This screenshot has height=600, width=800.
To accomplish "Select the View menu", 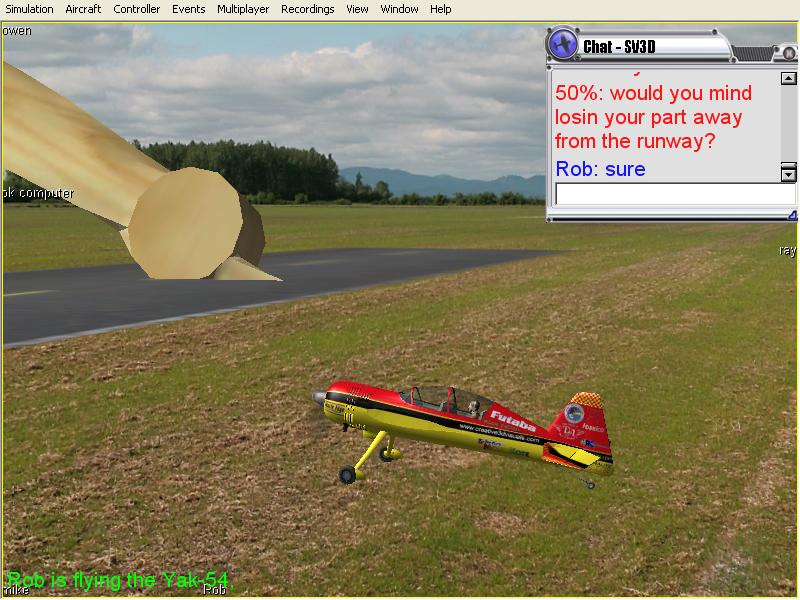I will click(x=357, y=9).
